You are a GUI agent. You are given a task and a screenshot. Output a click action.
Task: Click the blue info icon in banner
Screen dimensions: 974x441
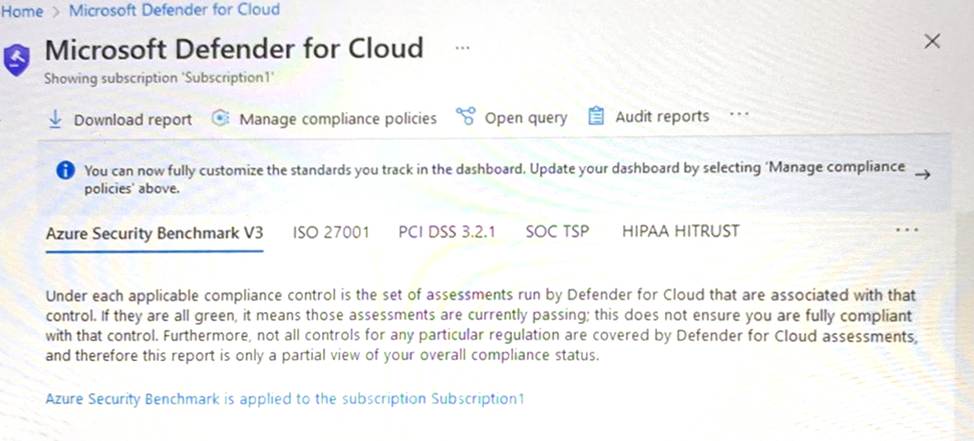pos(66,171)
